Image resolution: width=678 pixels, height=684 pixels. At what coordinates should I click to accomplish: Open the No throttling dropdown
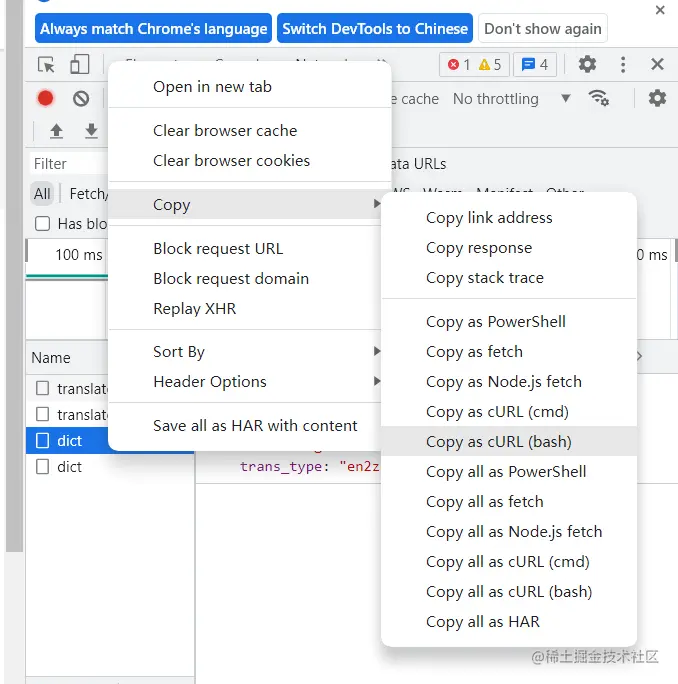tap(512, 99)
